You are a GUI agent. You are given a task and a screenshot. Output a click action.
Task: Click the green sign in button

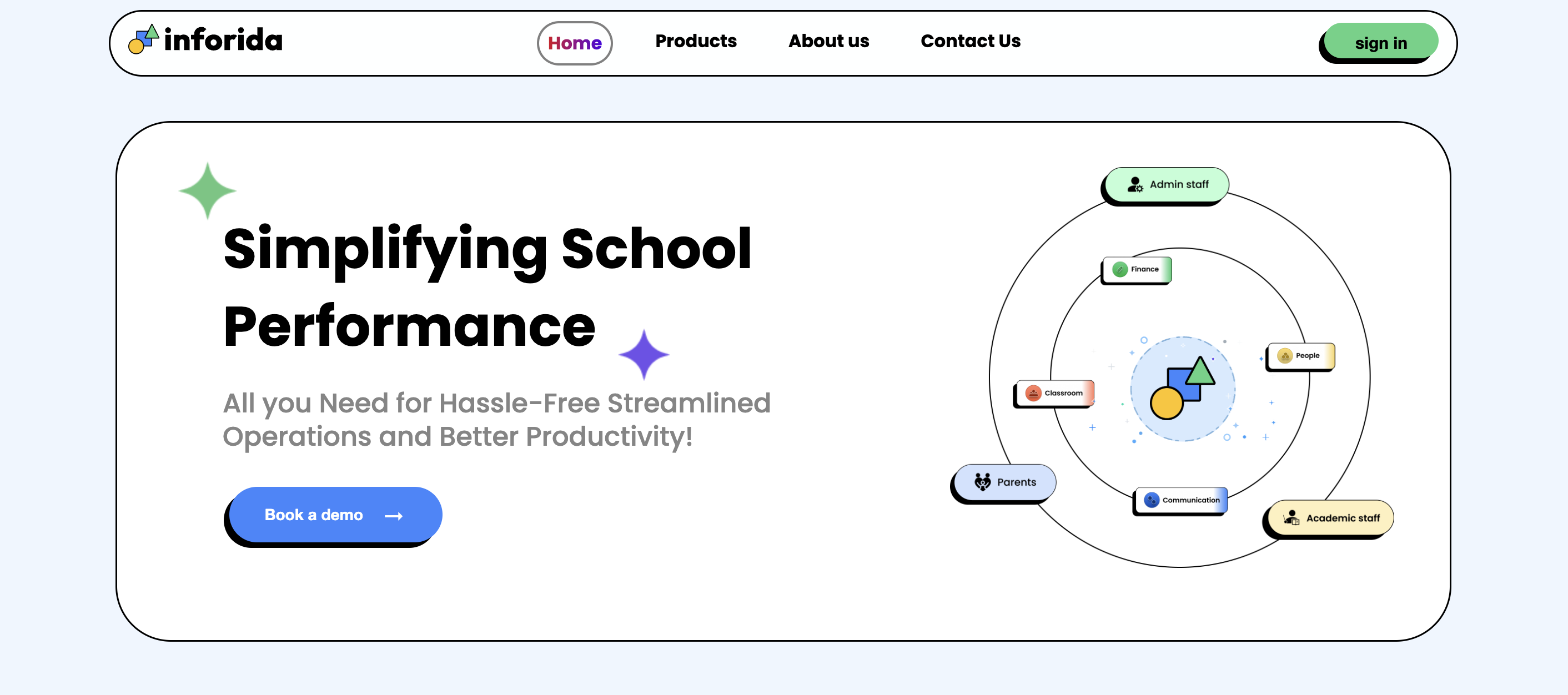[1380, 42]
